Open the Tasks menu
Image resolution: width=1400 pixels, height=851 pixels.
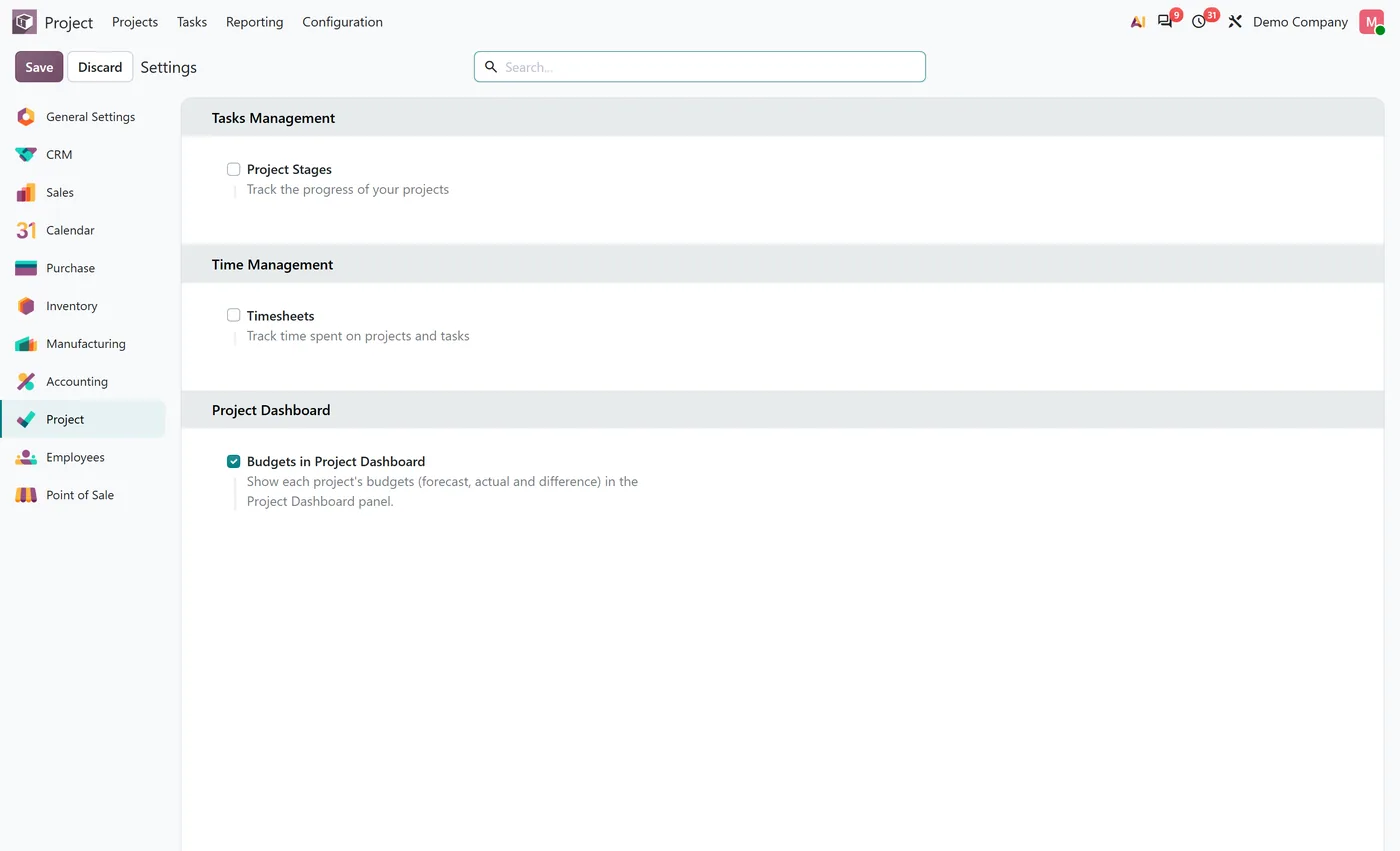(x=192, y=22)
